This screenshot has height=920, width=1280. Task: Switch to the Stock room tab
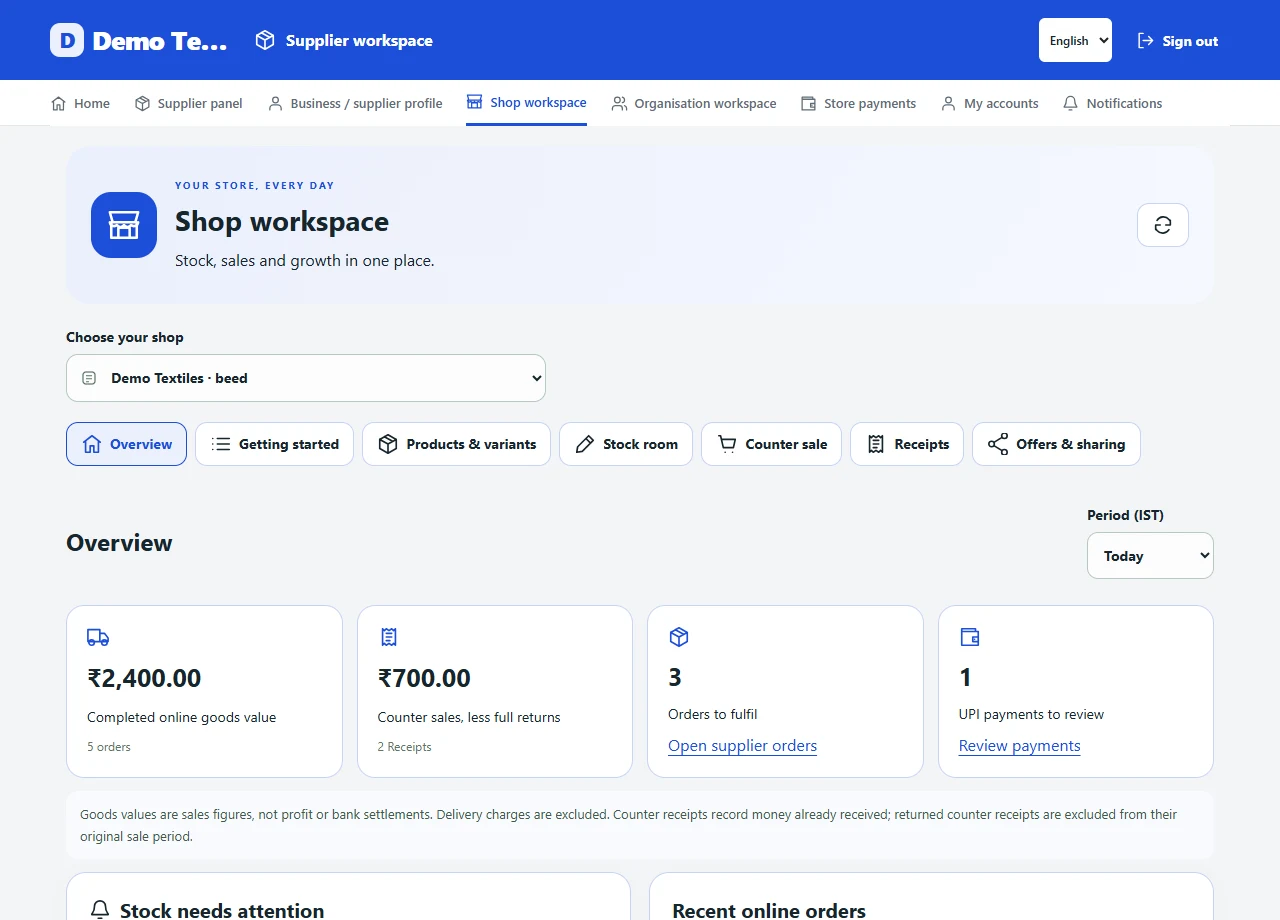coord(626,444)
